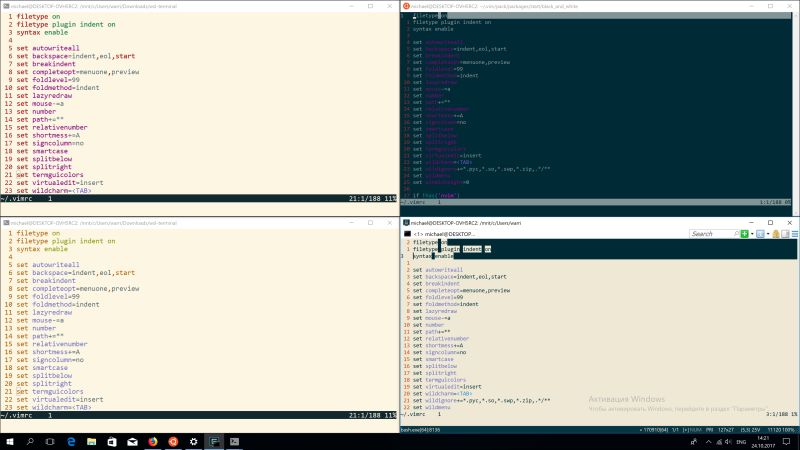
Task: Open the ConEmu hamburger system menu
Action: pos(795,234)
